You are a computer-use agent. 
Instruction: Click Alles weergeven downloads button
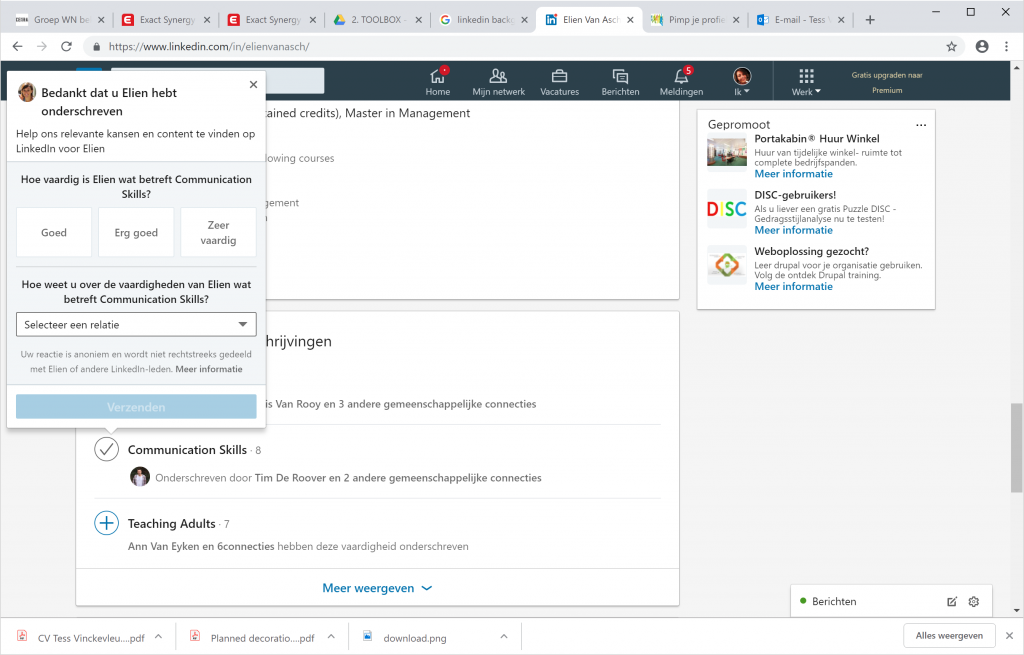click(949, 635)
